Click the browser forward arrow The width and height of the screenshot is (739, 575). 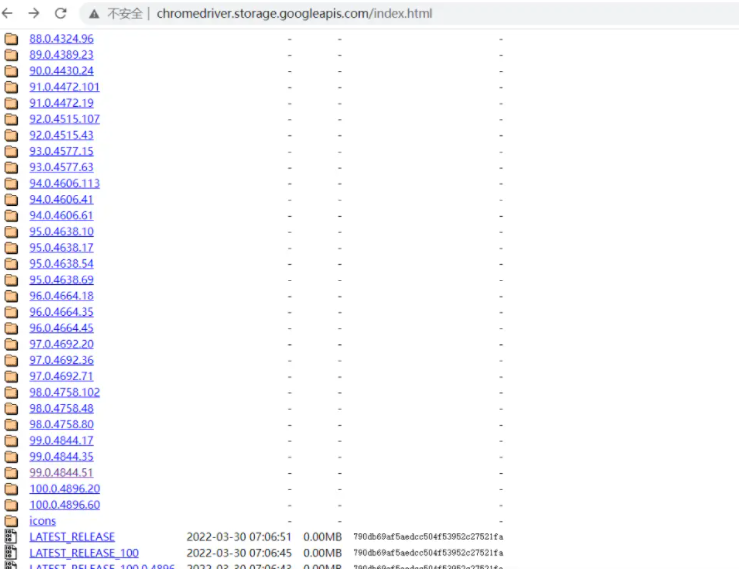34,13
